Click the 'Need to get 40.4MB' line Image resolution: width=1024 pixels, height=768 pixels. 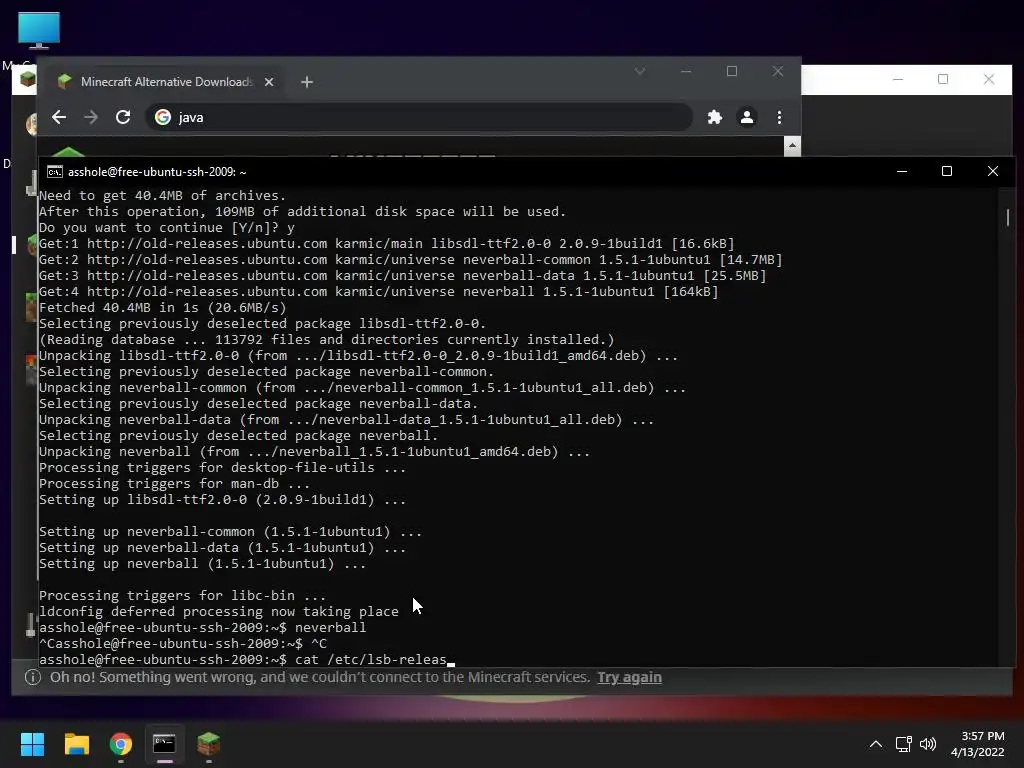[163, 195]
